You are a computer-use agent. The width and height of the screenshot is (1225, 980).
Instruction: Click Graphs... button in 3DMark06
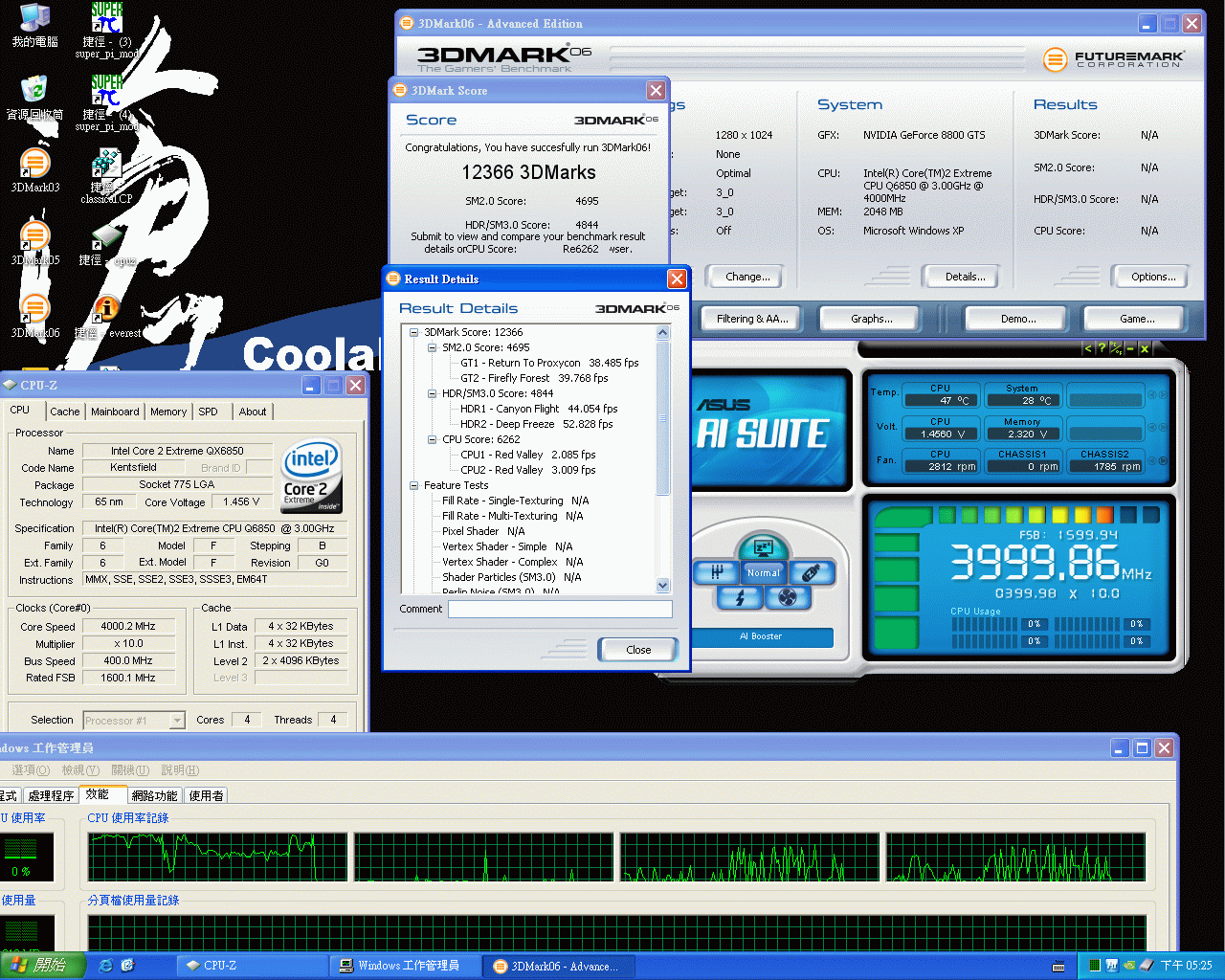pos(871,319)
